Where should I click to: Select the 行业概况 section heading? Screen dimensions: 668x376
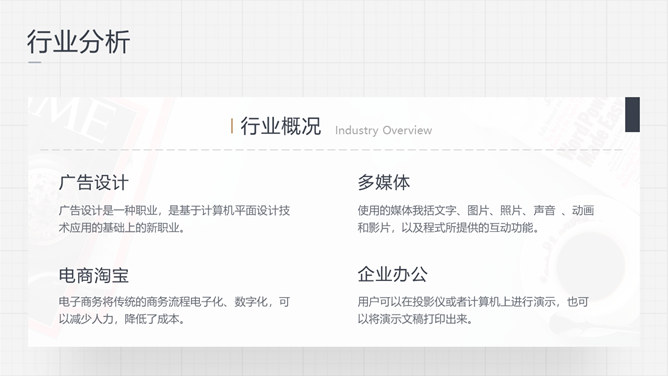281,126
